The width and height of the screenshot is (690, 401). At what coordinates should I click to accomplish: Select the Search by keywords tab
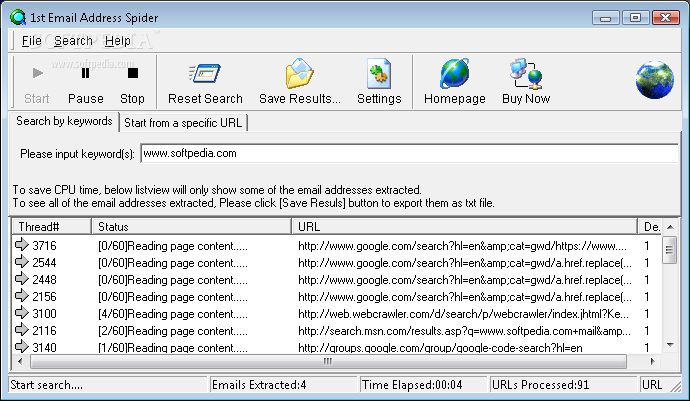point(64,121)
